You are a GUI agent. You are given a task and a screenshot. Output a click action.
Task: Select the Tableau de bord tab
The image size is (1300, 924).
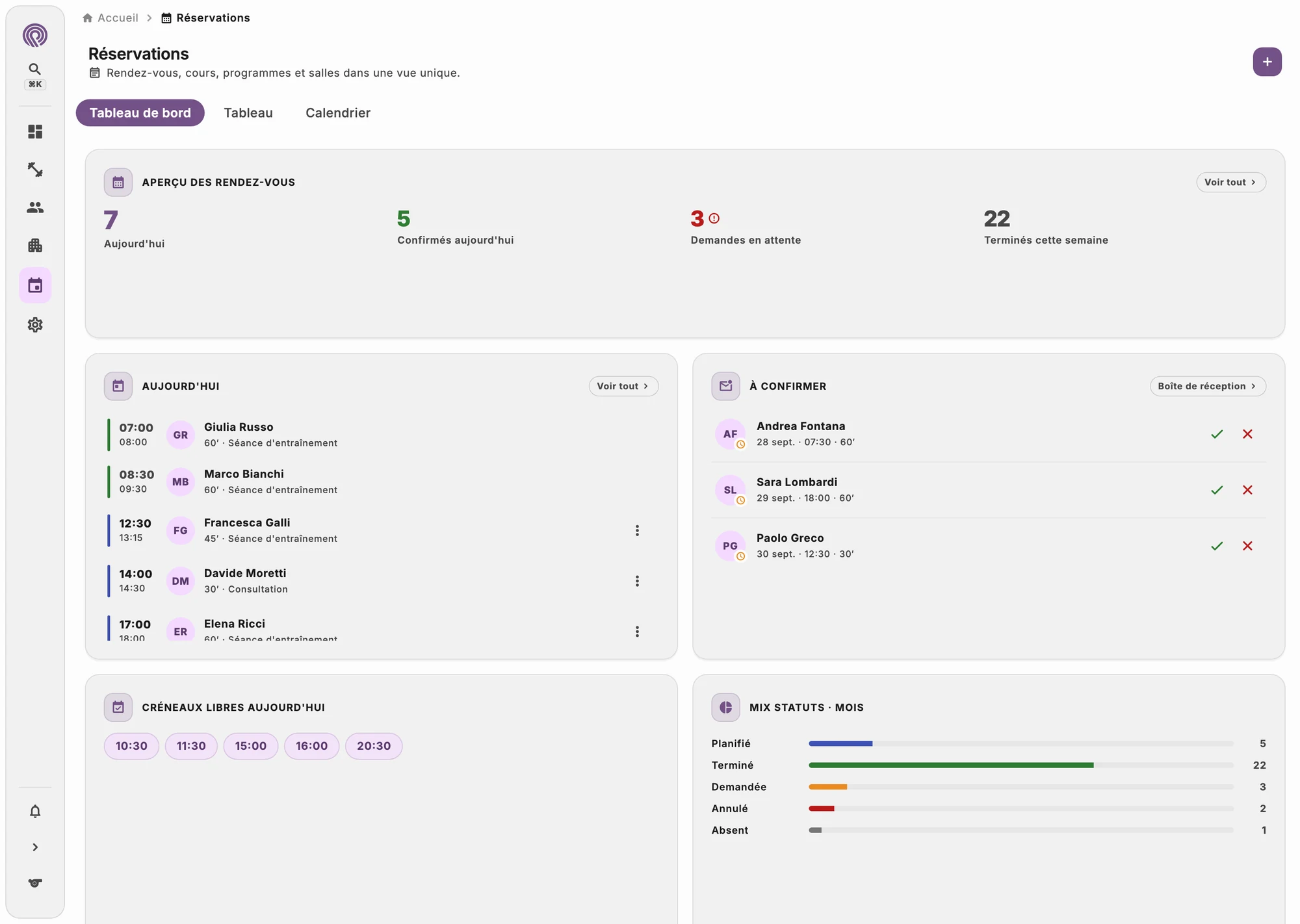(140, 113)
